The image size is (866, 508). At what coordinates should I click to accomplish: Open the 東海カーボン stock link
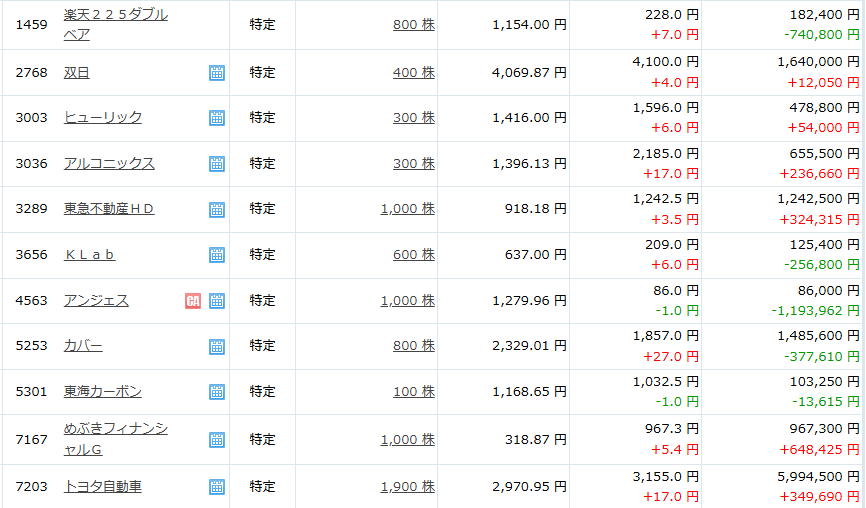(103, 392)
